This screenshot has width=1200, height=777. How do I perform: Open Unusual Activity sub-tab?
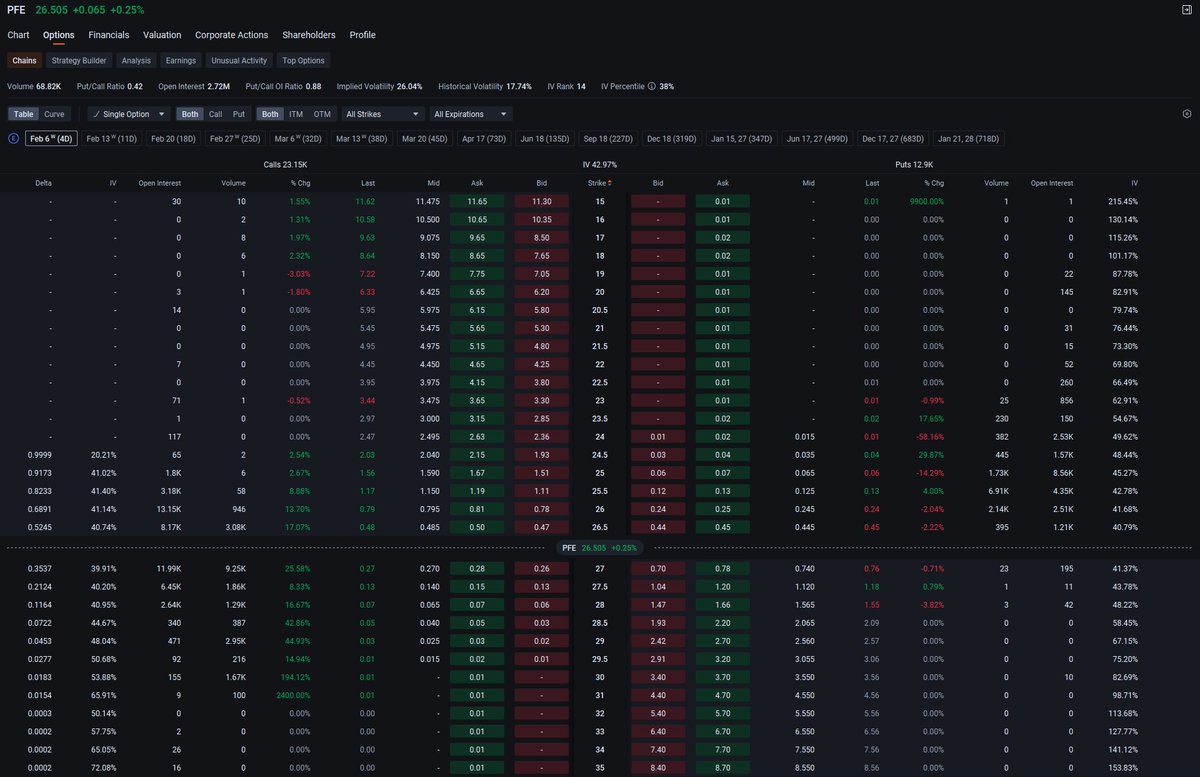[239, 61]
